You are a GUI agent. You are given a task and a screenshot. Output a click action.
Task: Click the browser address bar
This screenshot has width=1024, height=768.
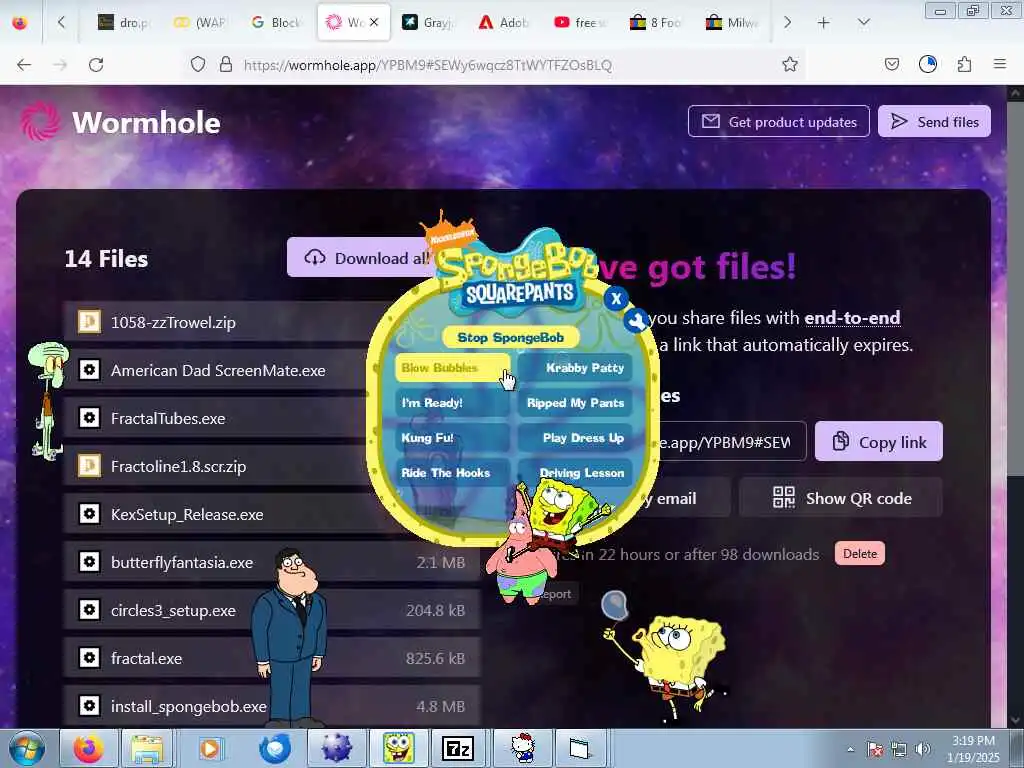(496, 65)
